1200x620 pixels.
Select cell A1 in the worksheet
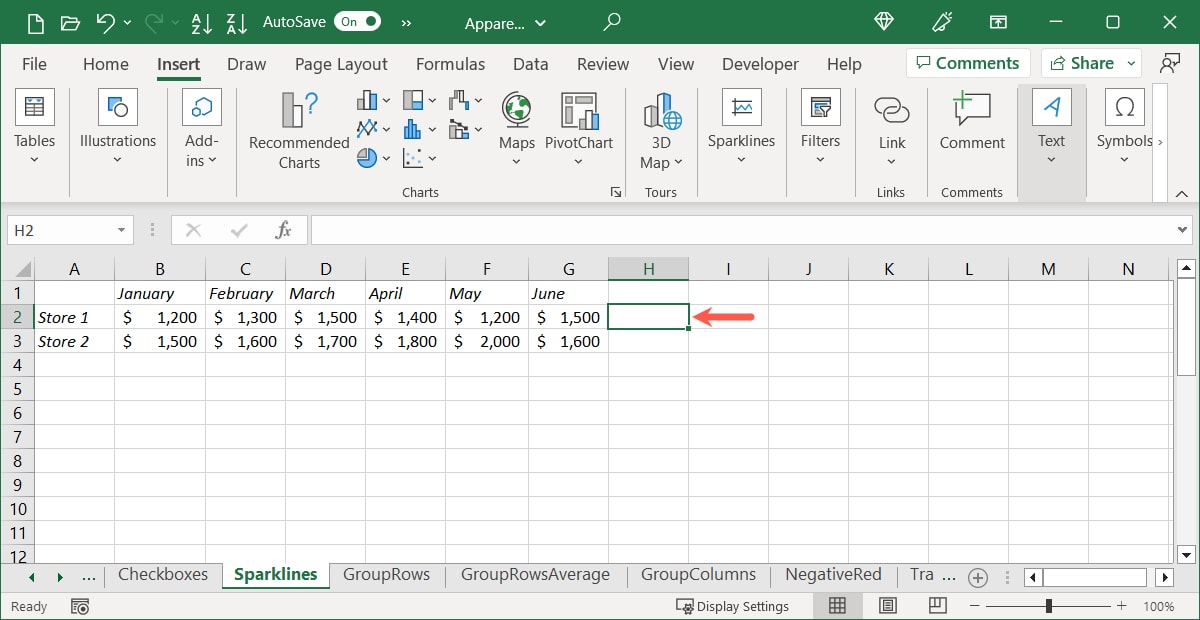point(74,292)
